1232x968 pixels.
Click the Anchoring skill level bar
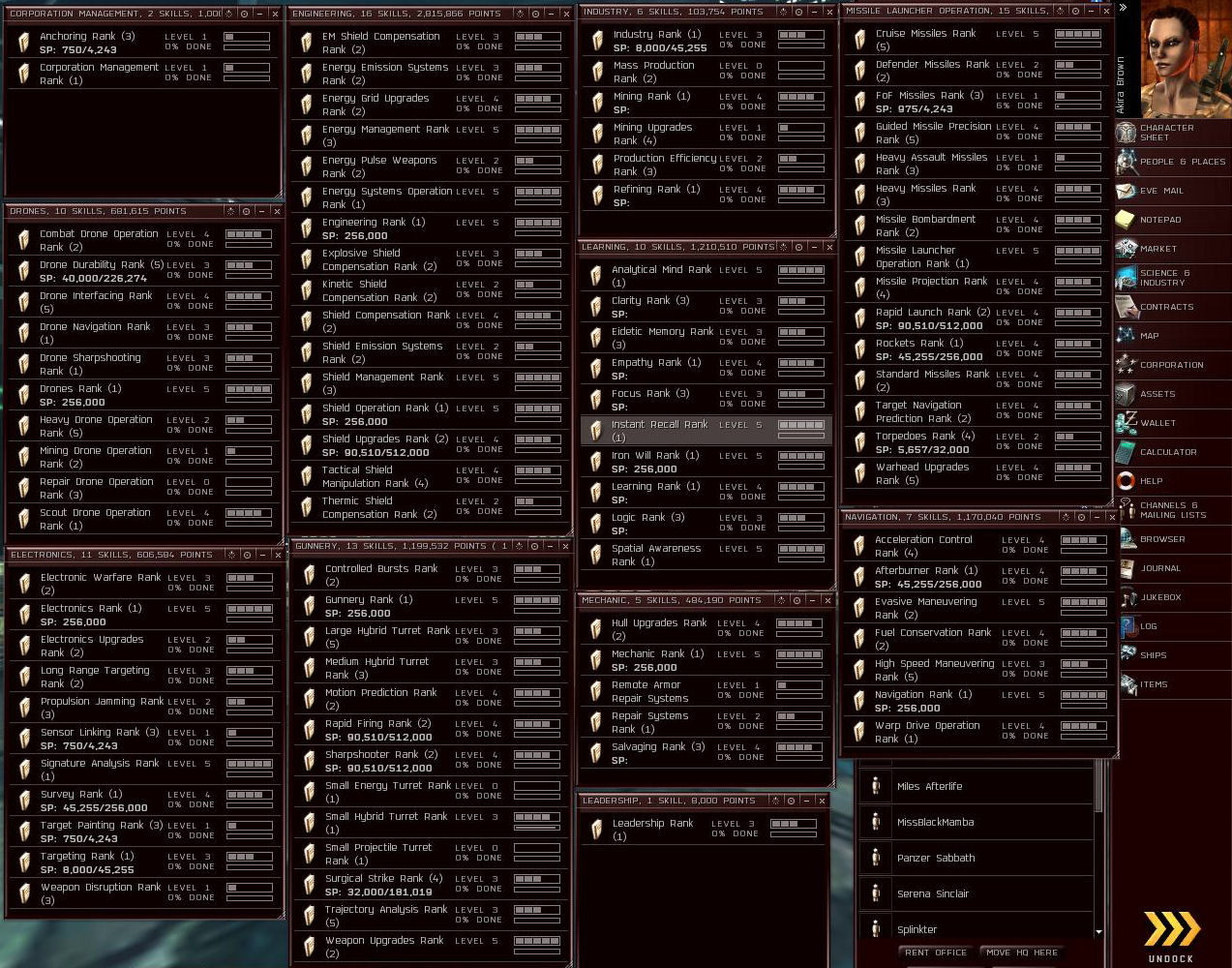tap(247, 37)
